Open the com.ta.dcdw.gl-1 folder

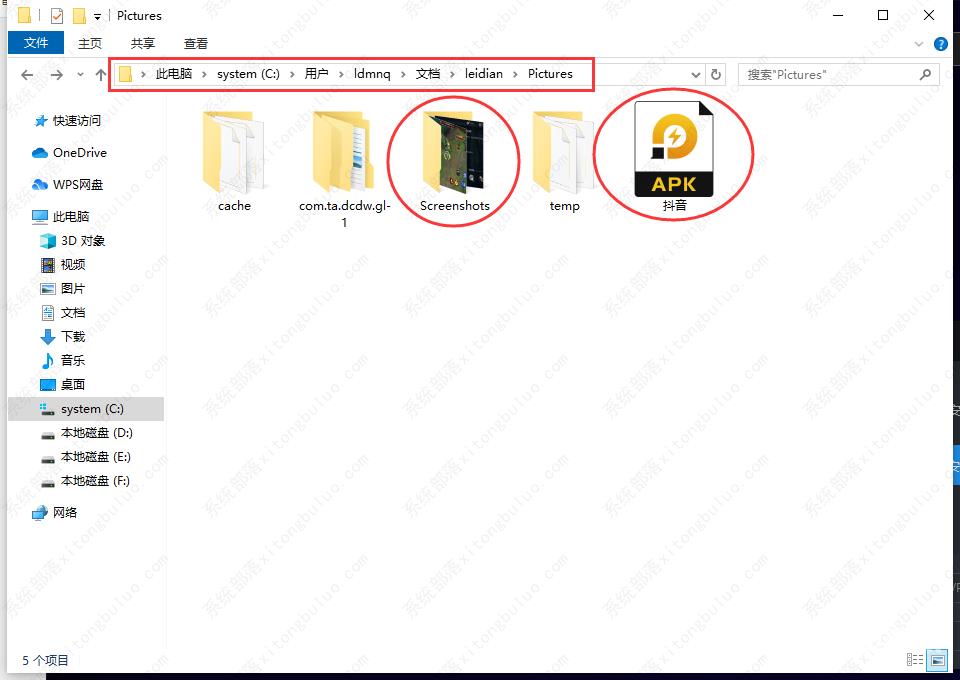pos(344,169)
